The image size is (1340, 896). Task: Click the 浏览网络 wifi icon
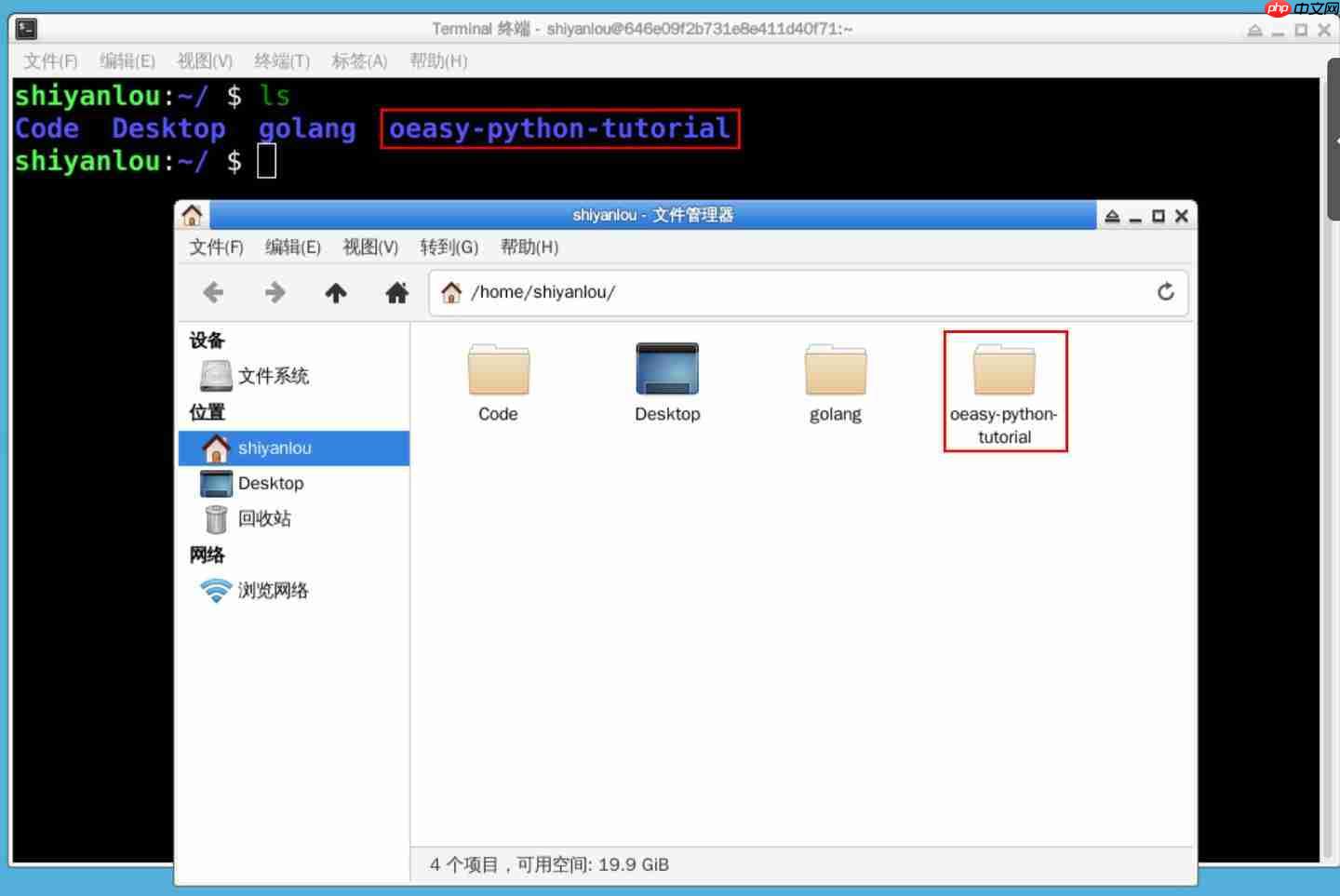click(x=216, y=590)
